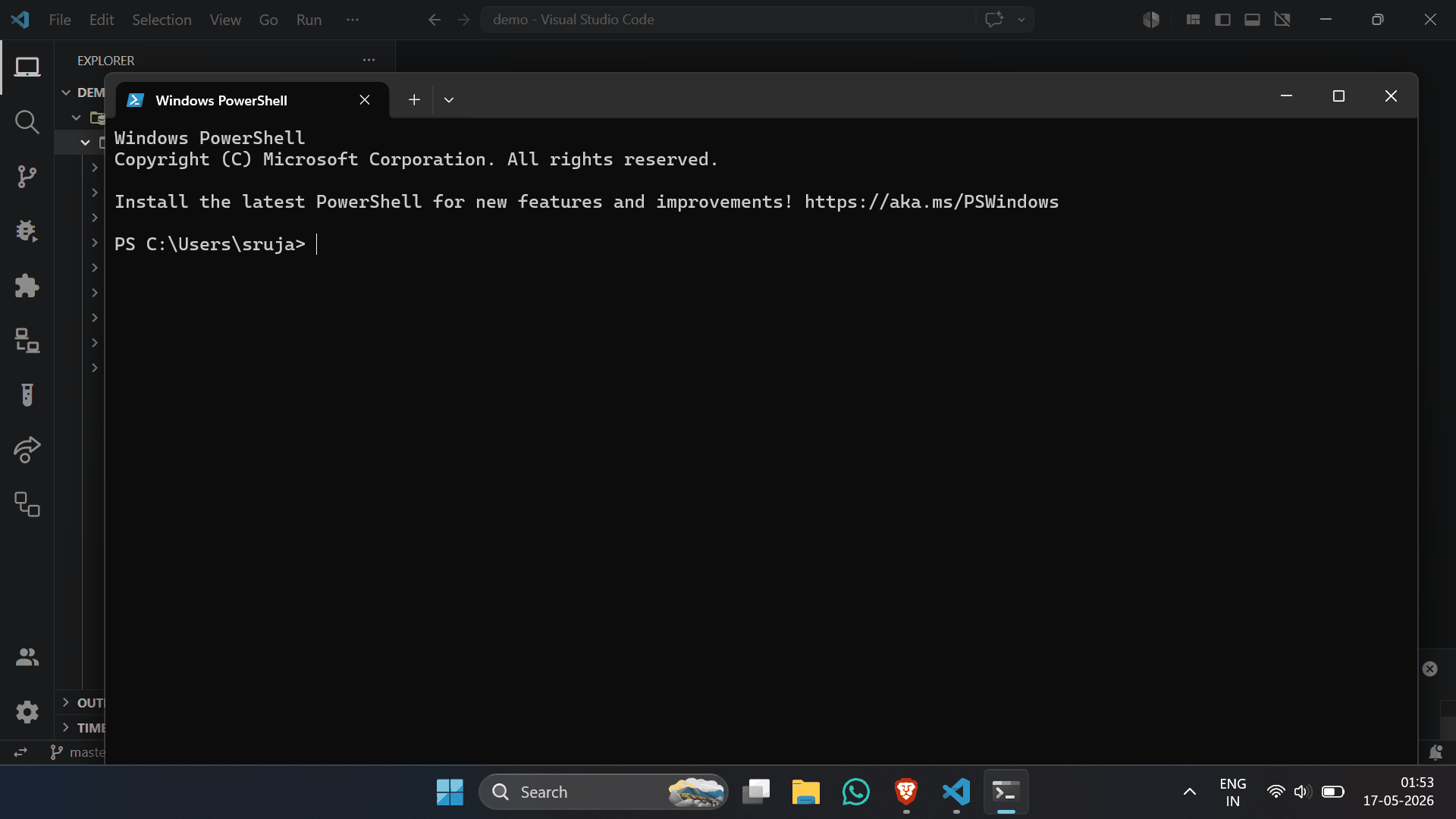Image resolution: width=1456 pixels, height=819 pixels.
Task: Open the Run menu
Action: coord(309,20)
